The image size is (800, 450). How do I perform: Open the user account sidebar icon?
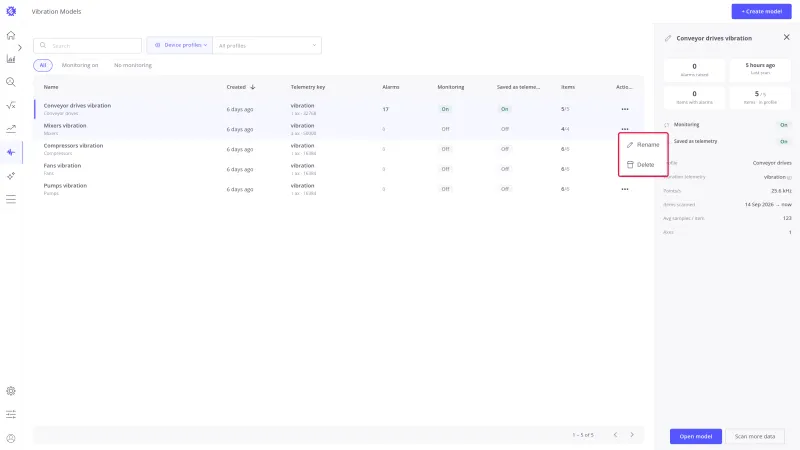(11, 438)
